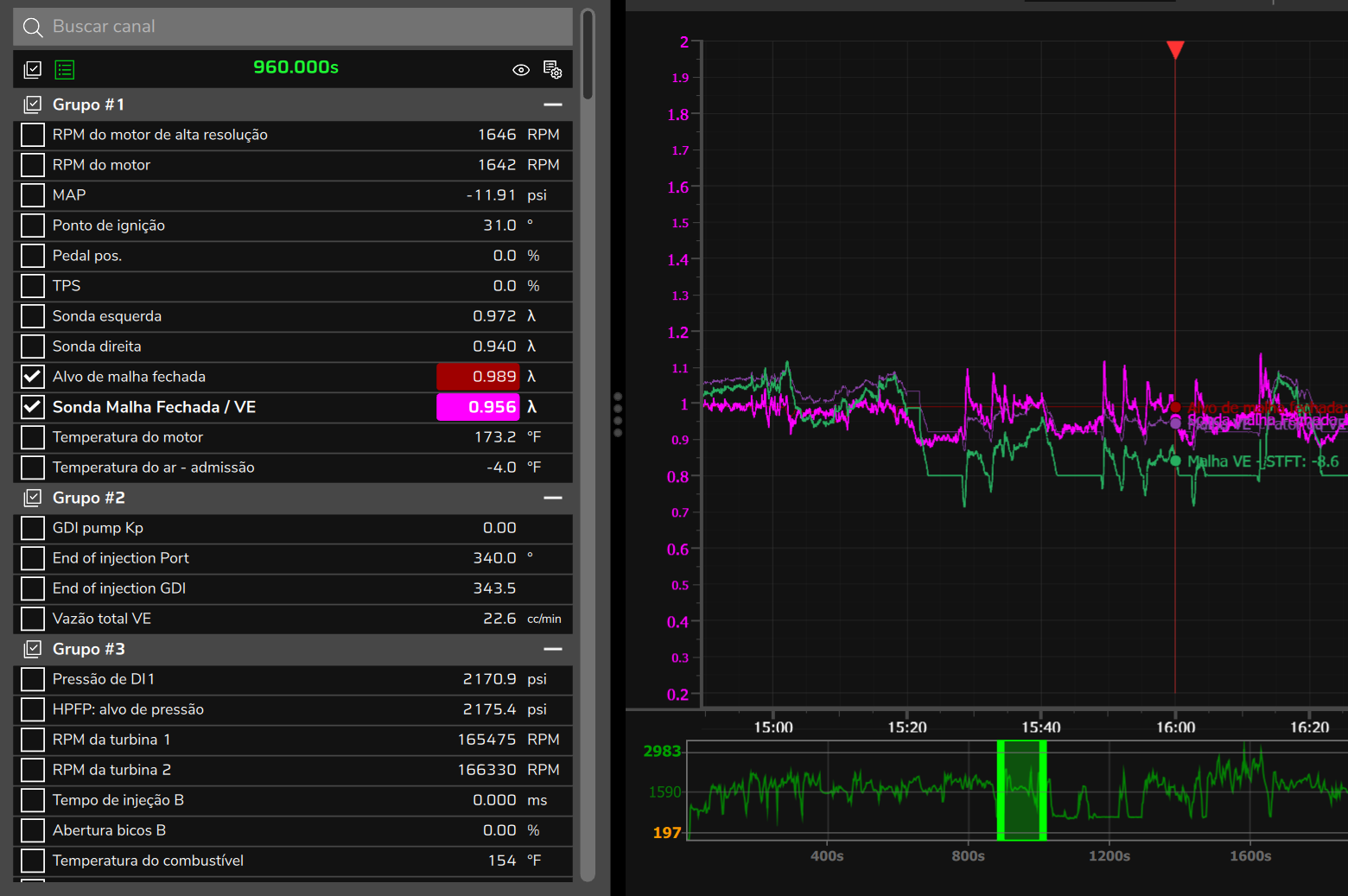This screenshot has width=1348, height=896.
Task: Uncheck Alvo de malha fechada channel
Action: tap(33, 377)
